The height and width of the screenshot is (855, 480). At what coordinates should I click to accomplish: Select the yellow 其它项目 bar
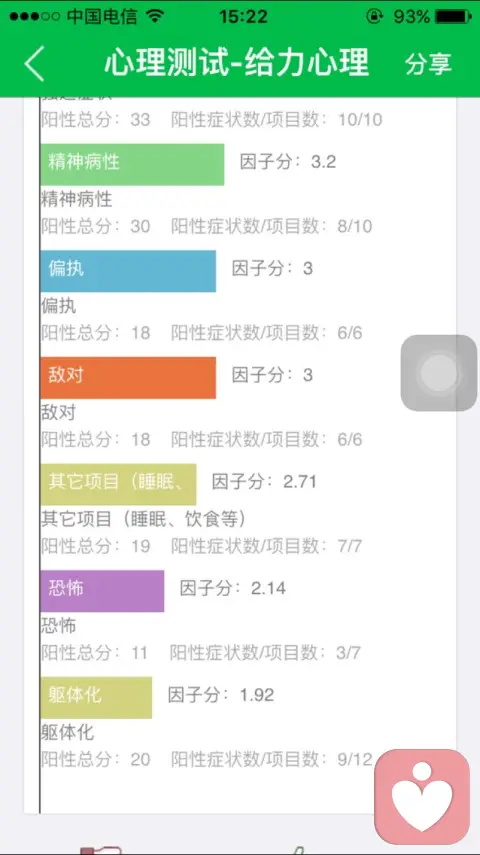tap(118, 485)
